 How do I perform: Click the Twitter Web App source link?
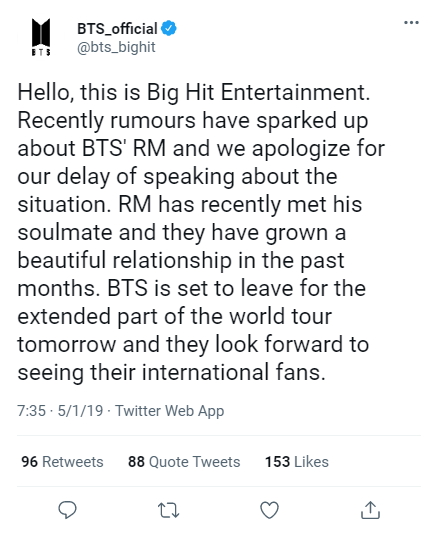point(170,411)
